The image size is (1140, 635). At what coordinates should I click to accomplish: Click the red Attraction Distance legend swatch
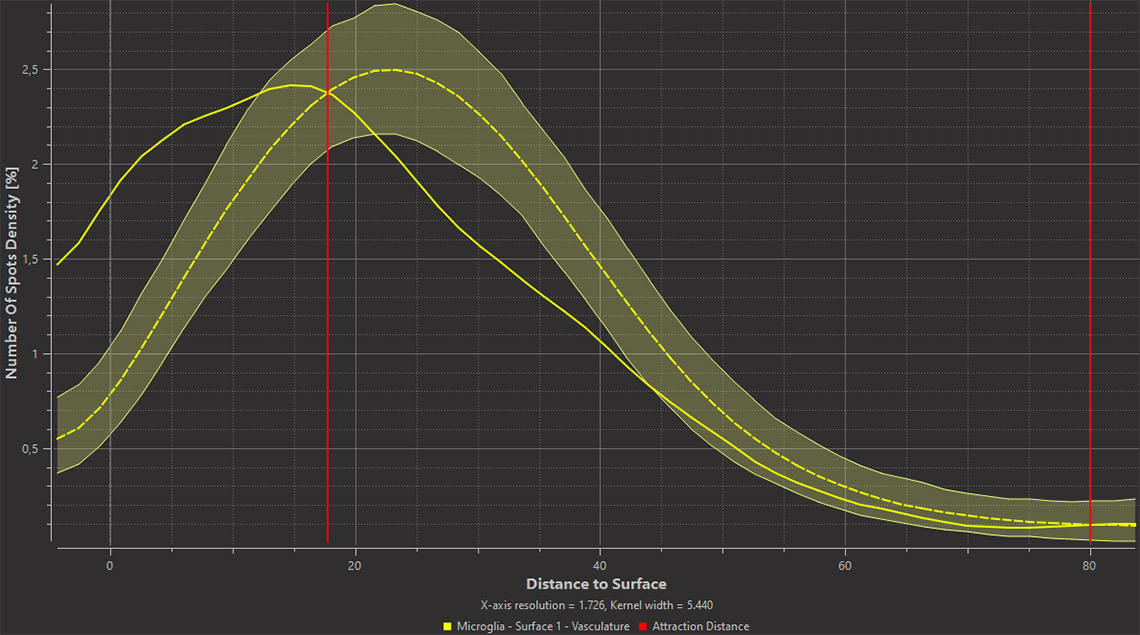643,626
